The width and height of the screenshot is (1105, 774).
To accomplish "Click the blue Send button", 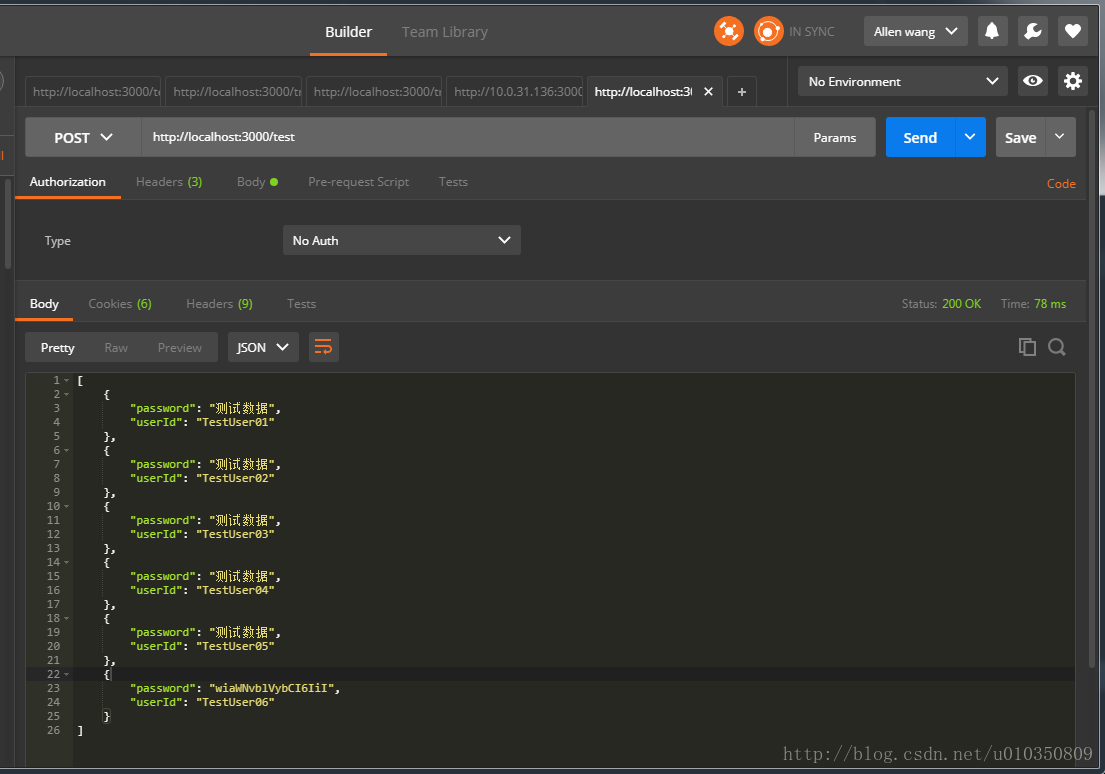I will [x=920, y=137].
